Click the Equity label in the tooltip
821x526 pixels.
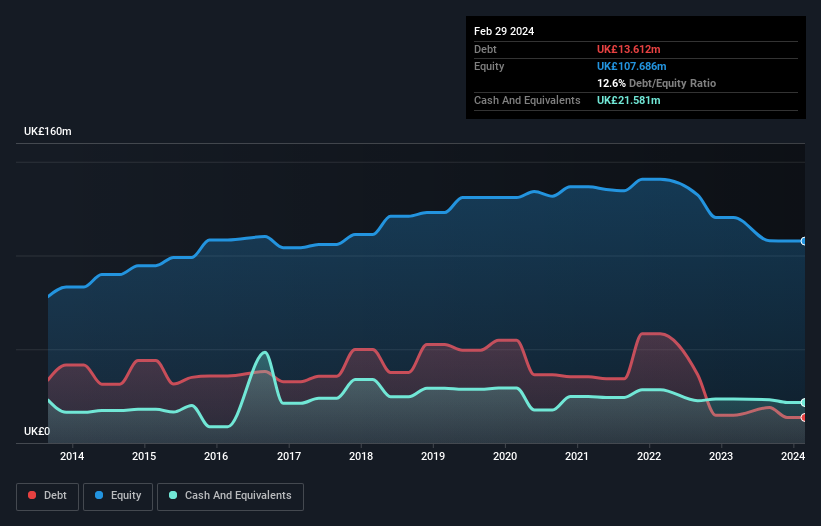point(489,66)
